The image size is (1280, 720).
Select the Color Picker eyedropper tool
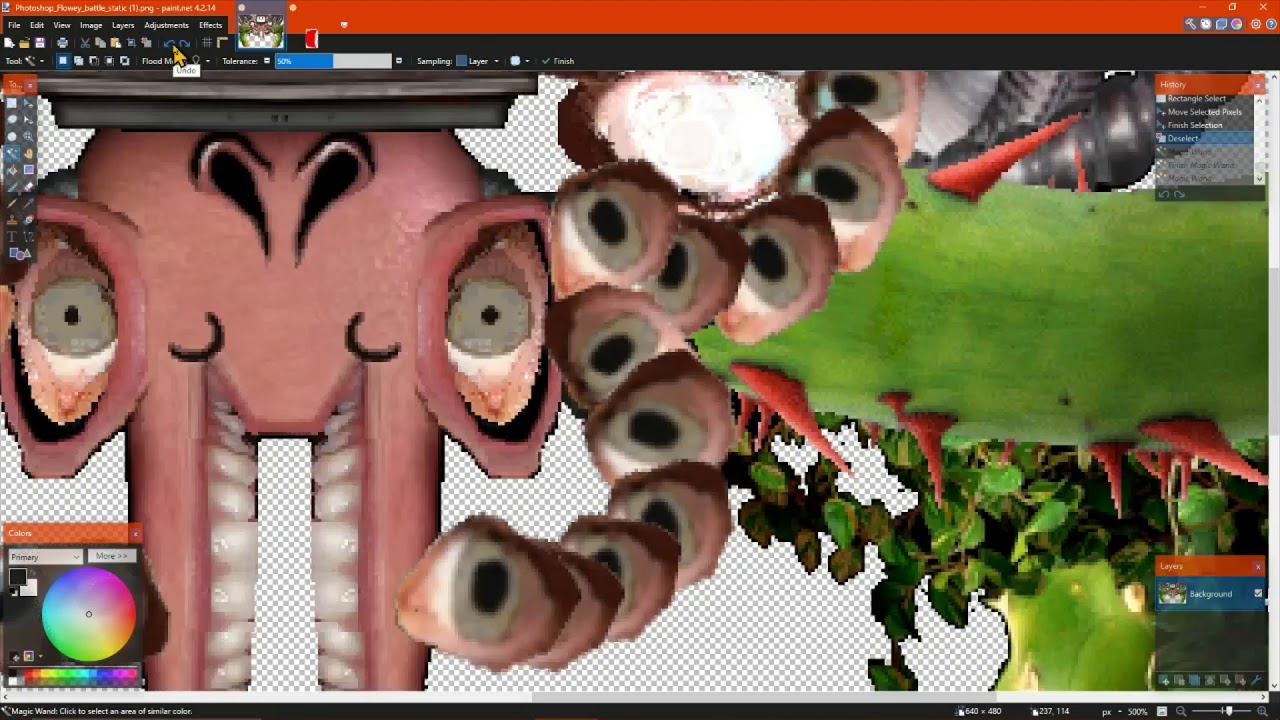(x=28, y=203)
